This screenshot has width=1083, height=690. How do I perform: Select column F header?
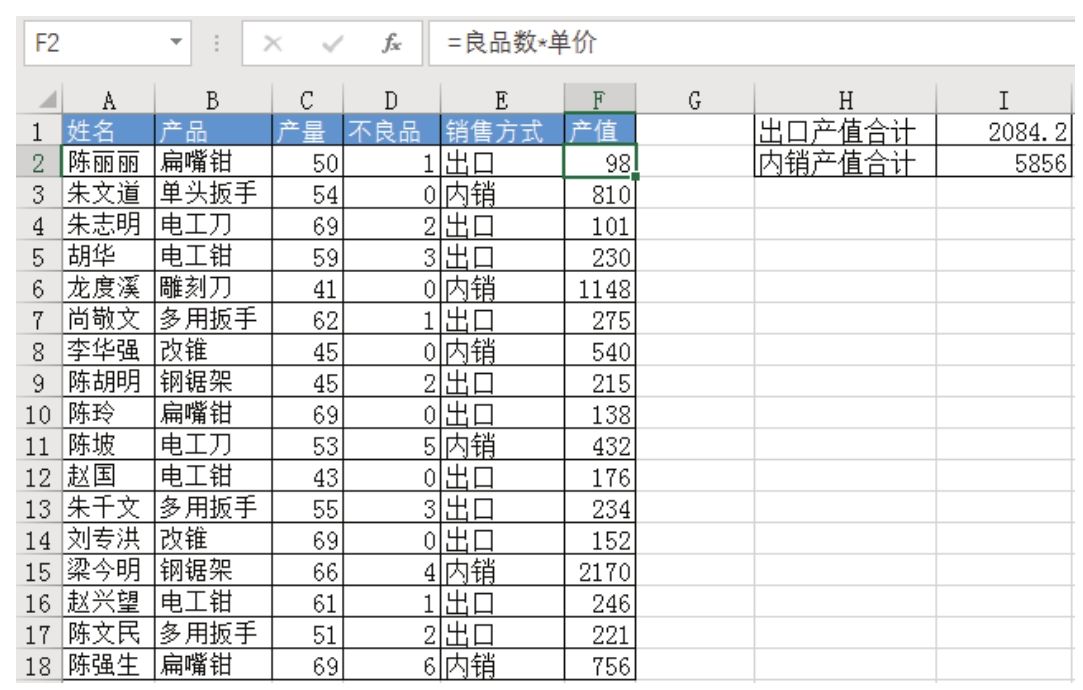pyautogui.click(x=599, y=100)
